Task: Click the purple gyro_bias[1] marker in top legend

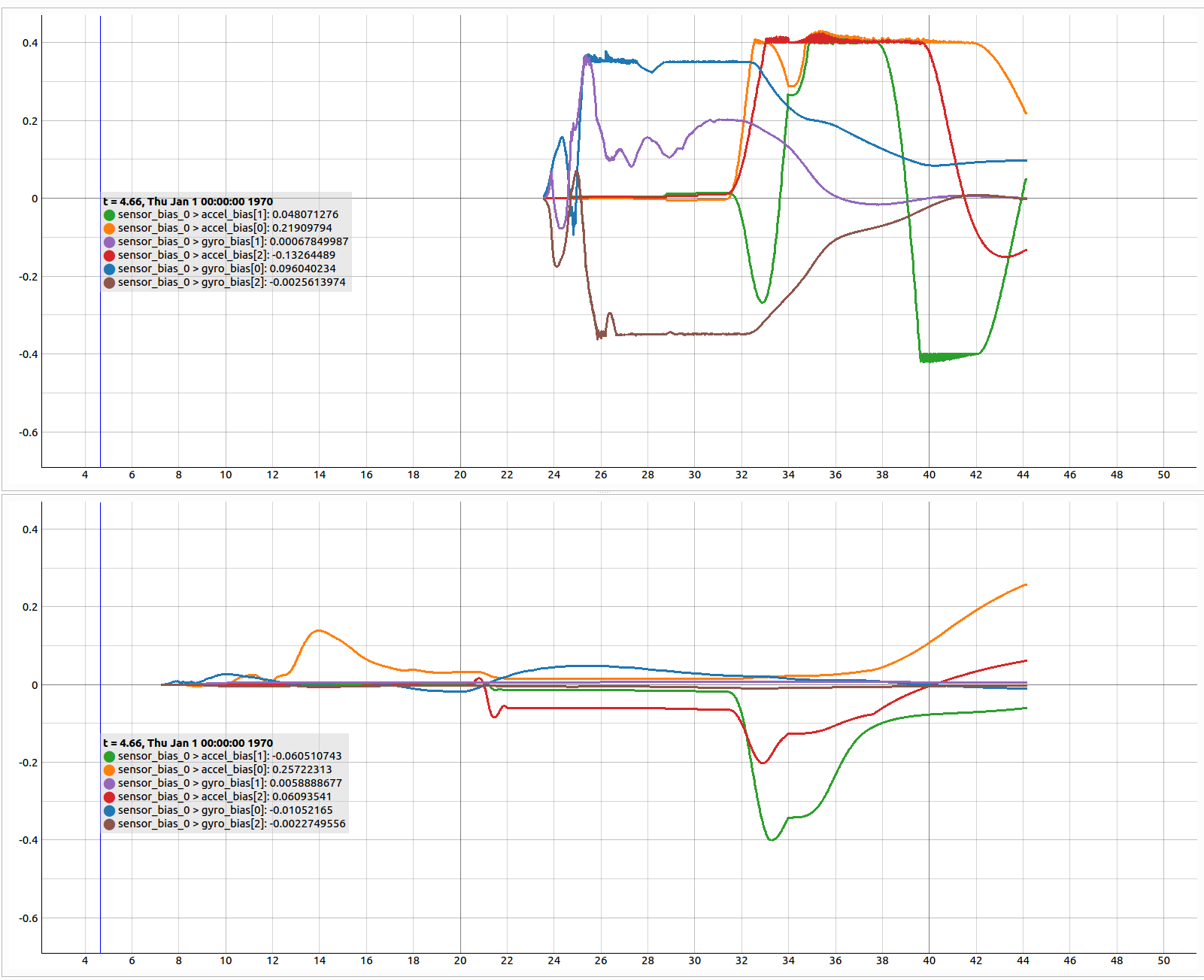Action: (110, 241)
